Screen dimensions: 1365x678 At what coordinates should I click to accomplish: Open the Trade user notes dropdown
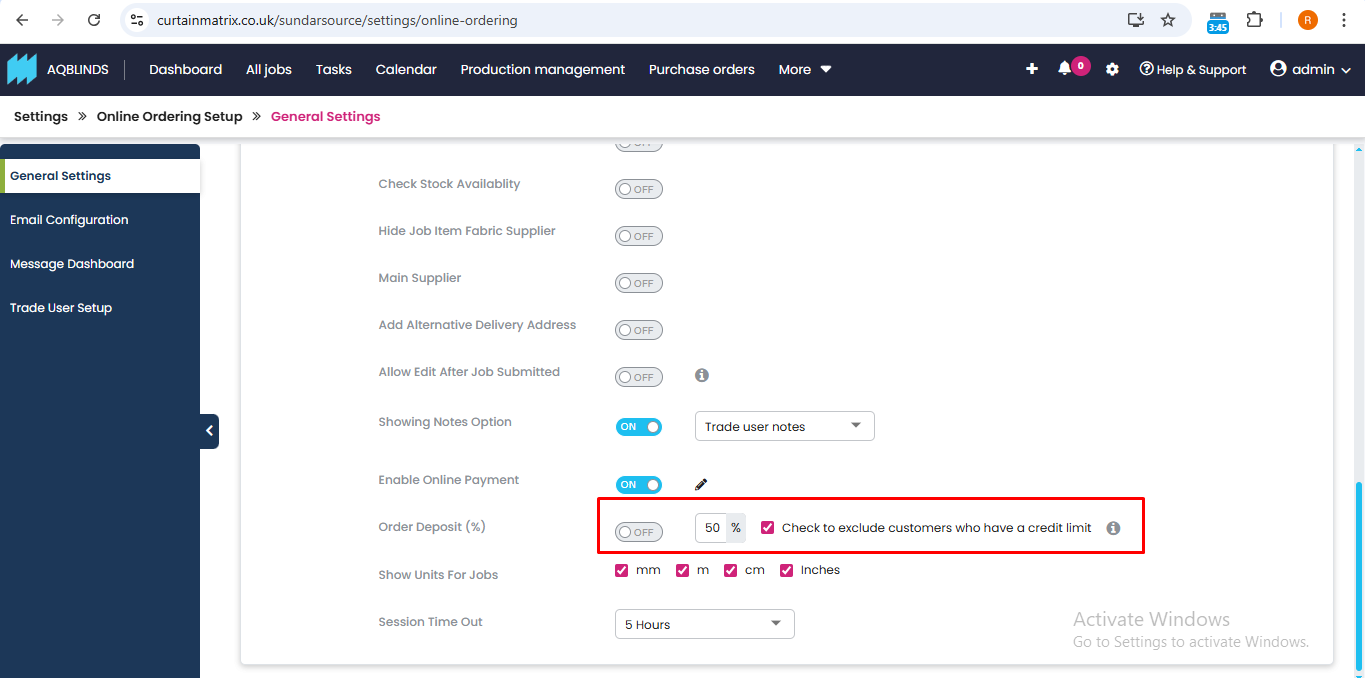[784, 426]
